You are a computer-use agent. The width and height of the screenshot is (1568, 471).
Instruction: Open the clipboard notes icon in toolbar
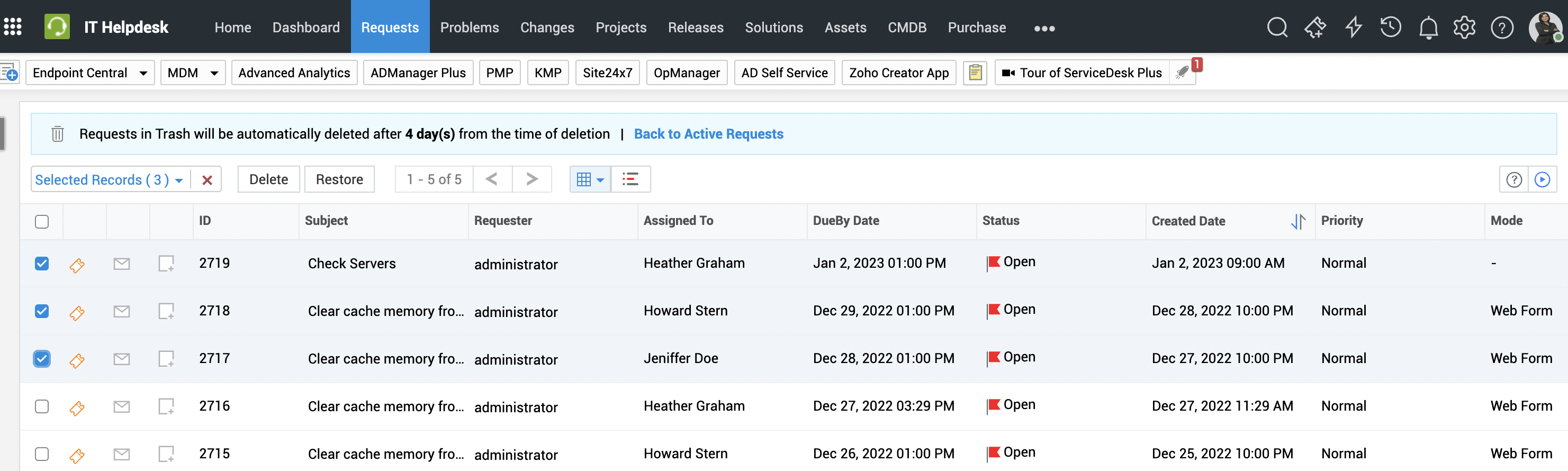tap(975, 73)
